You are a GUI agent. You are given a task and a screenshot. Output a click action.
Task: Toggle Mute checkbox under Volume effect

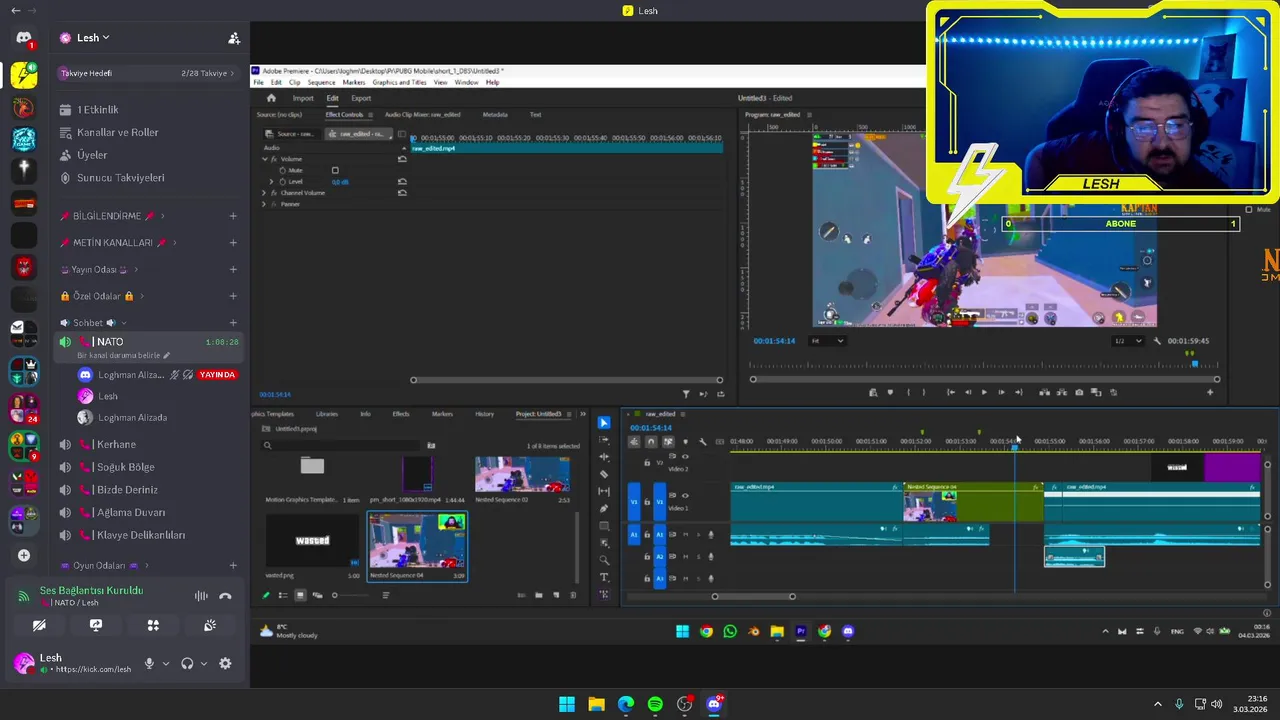pyautogui.click(x=335, y=170)
